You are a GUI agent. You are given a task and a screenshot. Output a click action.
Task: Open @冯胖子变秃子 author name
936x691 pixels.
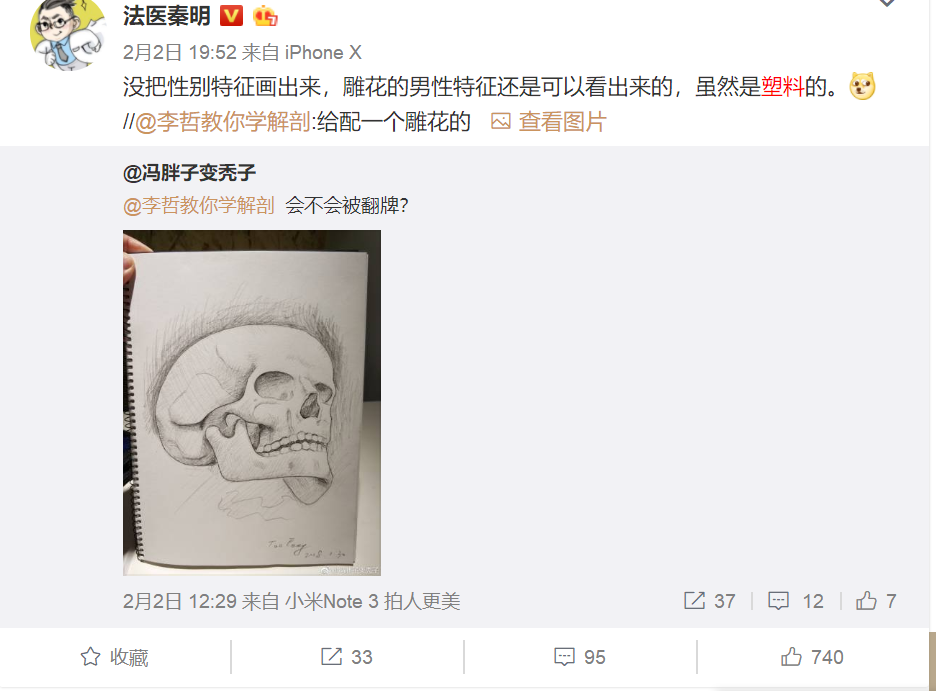tap(189, 173)
